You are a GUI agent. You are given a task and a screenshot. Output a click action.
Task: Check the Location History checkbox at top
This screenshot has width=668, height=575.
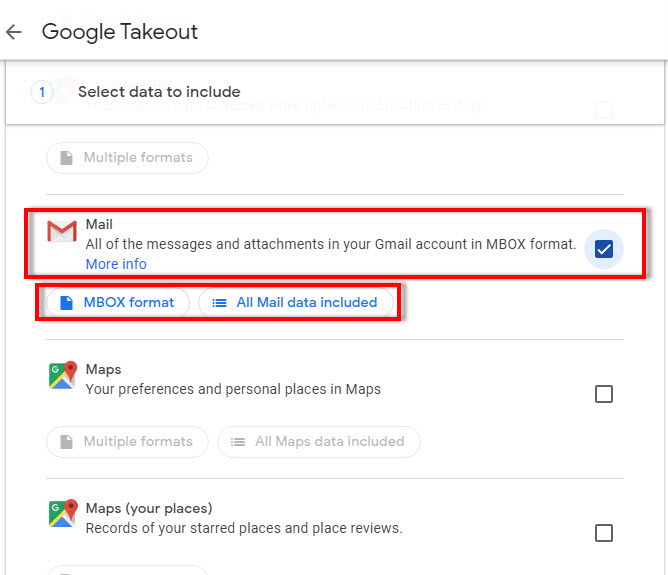(x=603, y=110)
